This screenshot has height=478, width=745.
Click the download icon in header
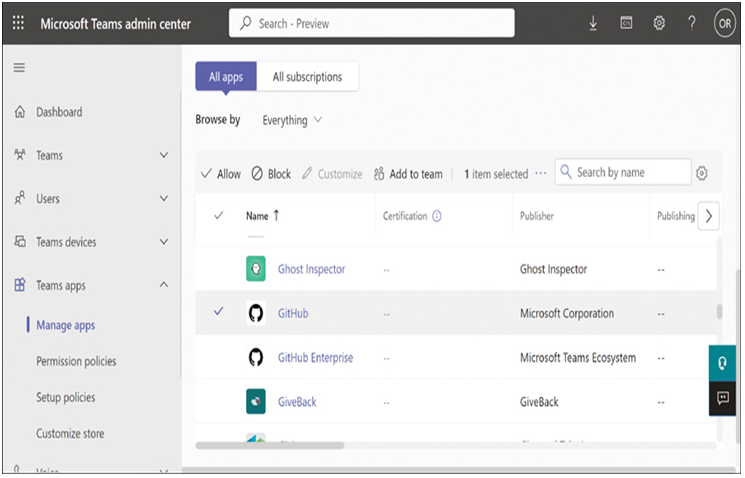pyautogui.click(x=593, y=23)
